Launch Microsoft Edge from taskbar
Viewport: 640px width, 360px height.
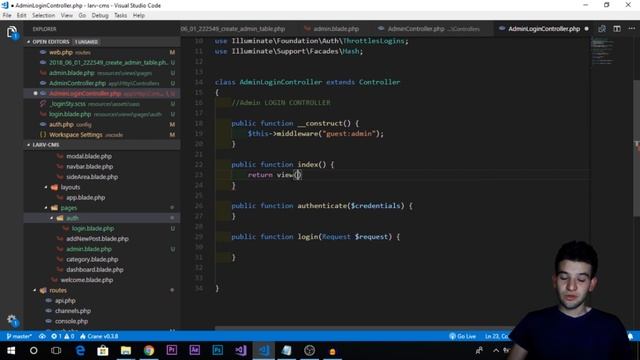pyautogui.click(x=80, y=351)
